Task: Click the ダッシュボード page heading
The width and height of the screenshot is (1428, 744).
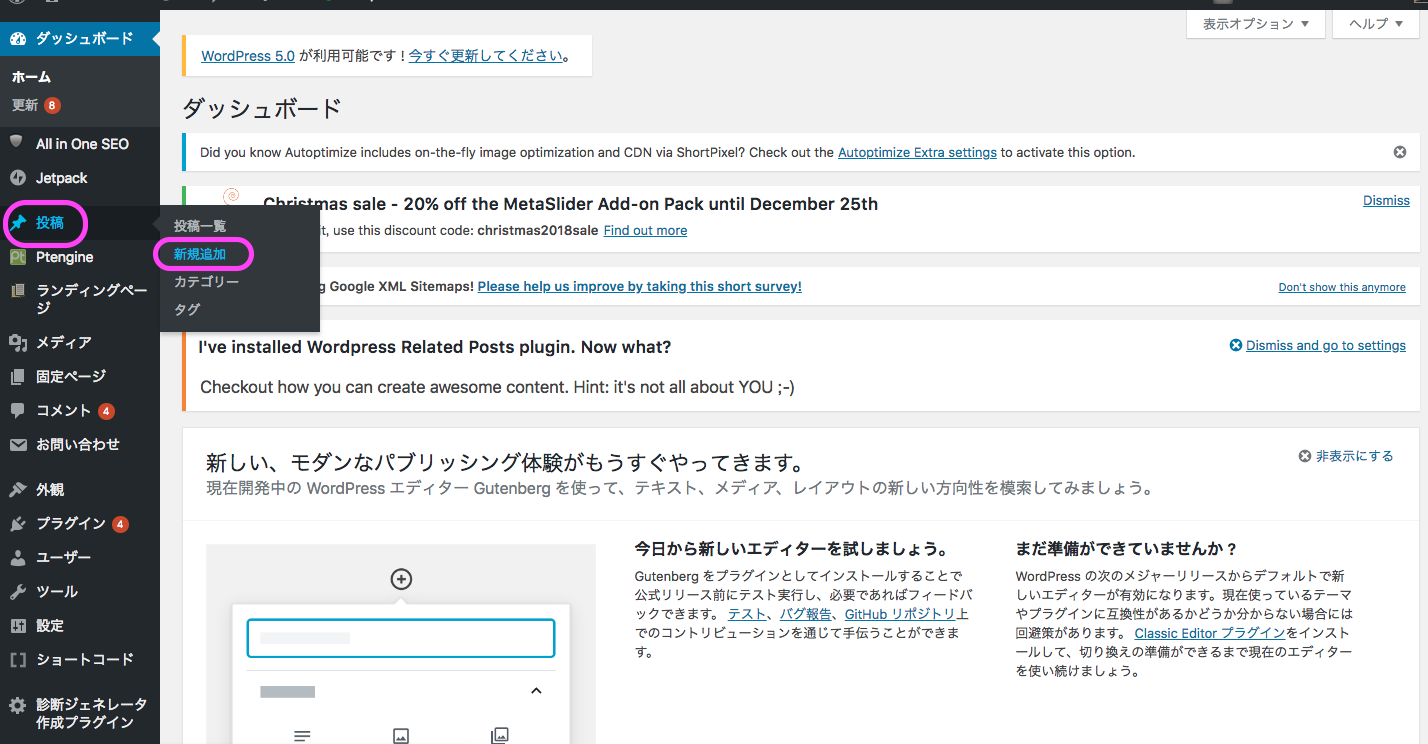Action: pyautogui.click(x=262, y=108)
